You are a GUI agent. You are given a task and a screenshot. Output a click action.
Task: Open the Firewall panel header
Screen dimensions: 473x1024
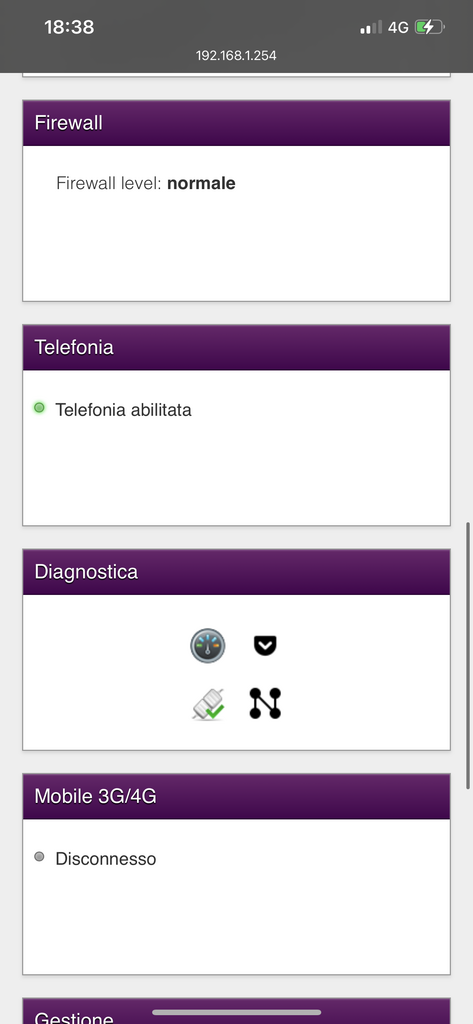236,123
